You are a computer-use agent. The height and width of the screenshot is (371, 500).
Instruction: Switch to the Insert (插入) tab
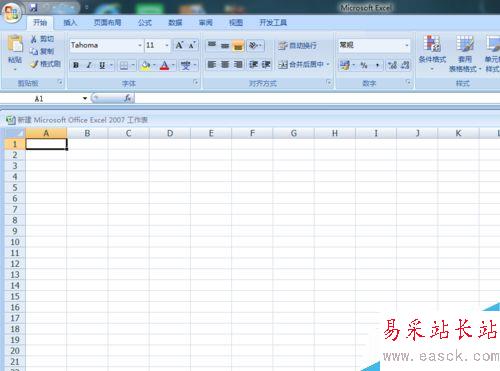70,23
